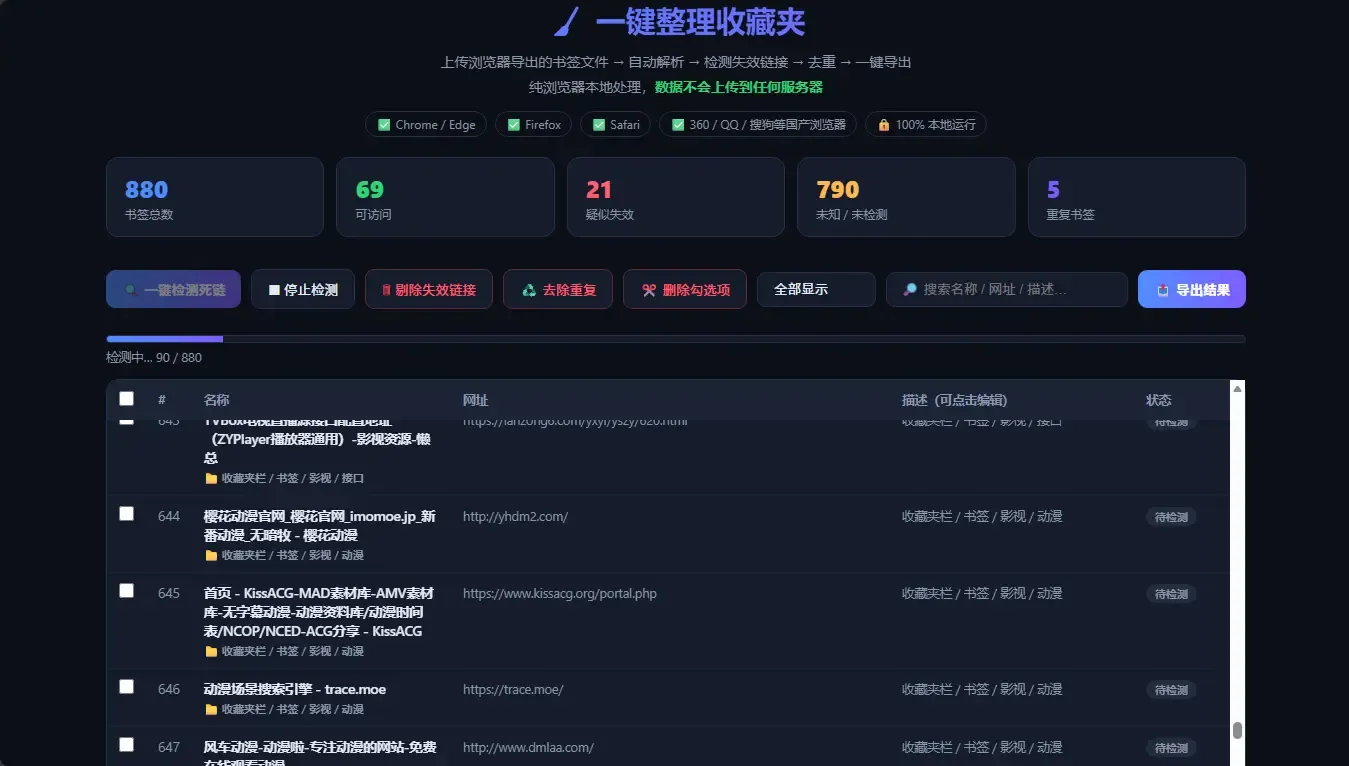Check the box for row 644 樱花动漫

[x=126, y=513]
